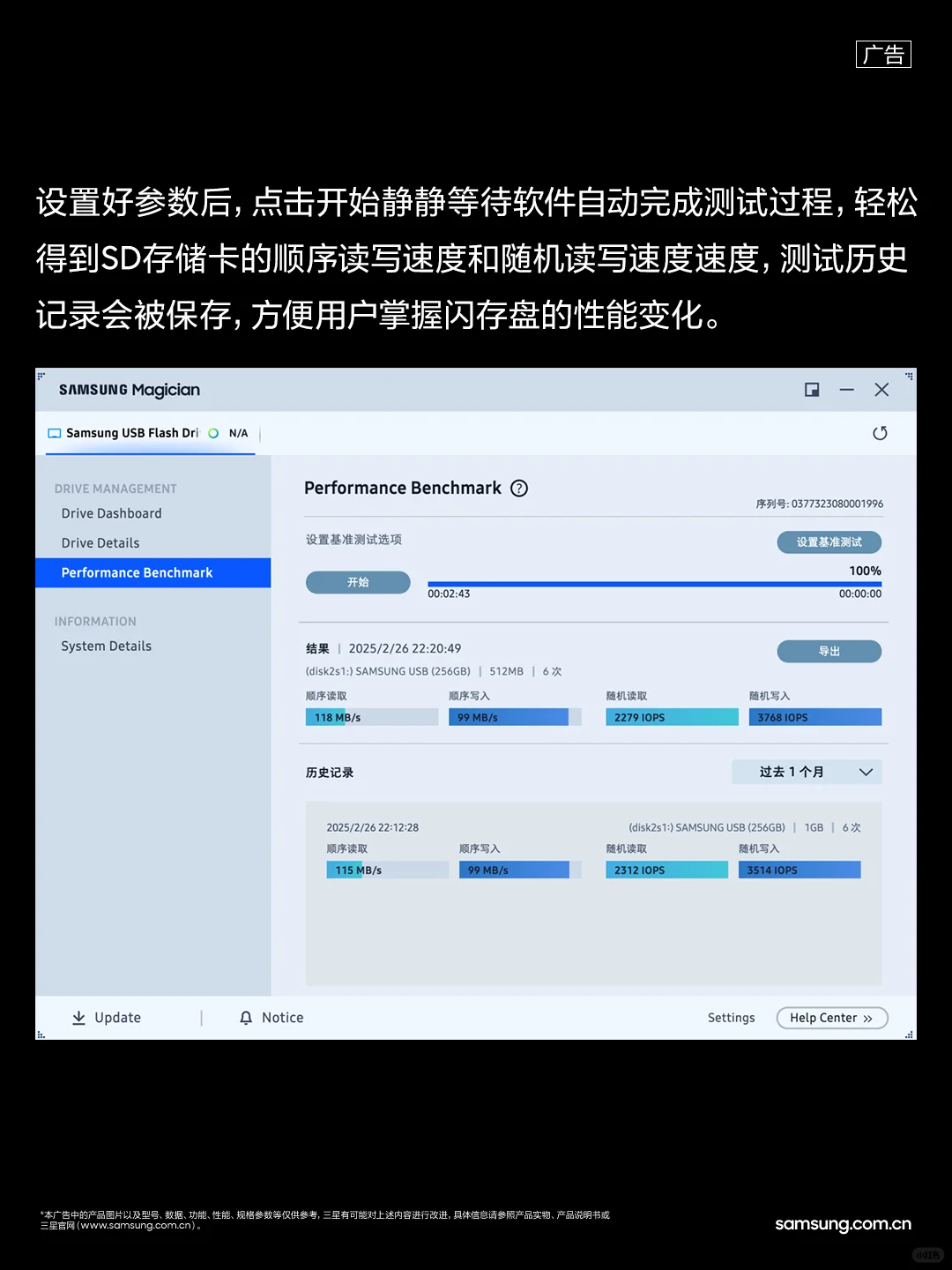Open the 过去 1 个月 history filter dropdown
The width and height of the screenshot is (952, 1270).
805,771
